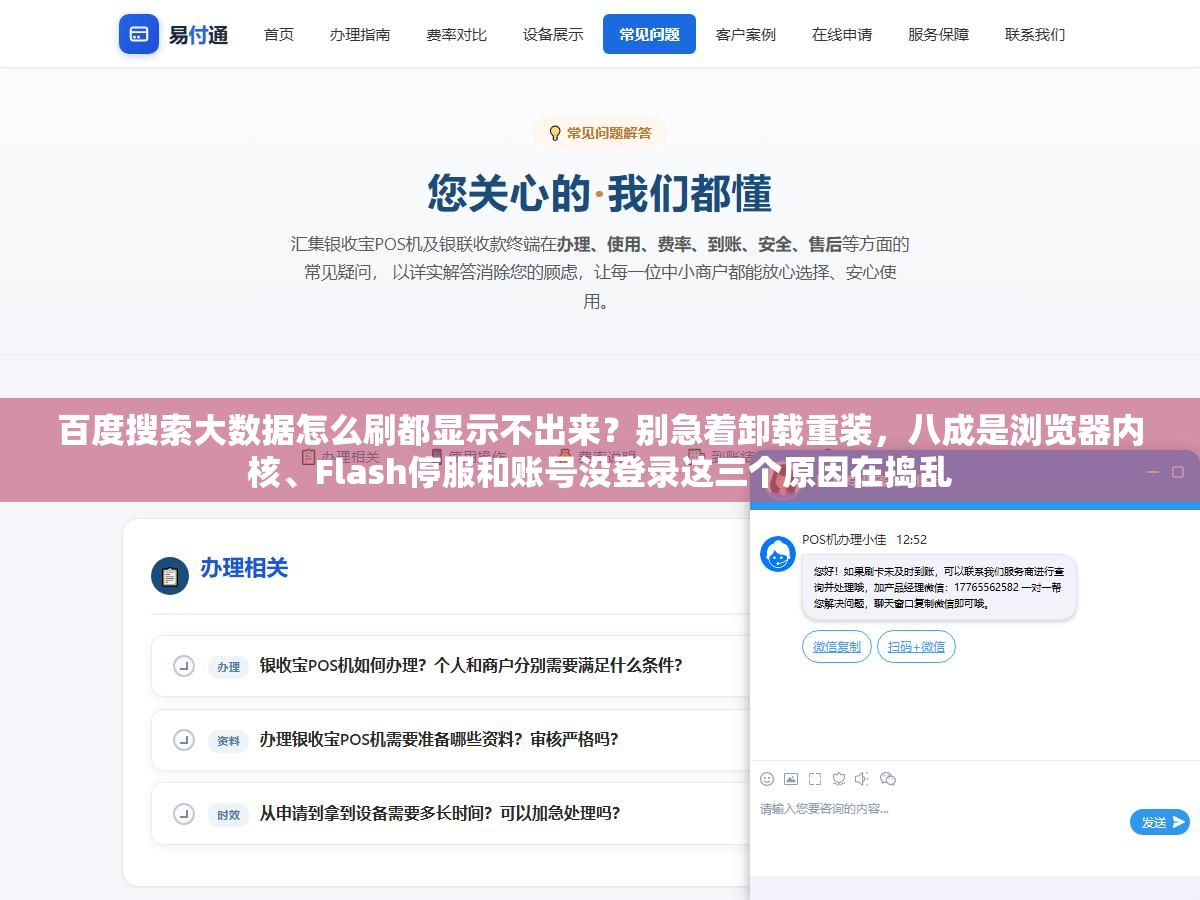Open the 首页 nav item
Viewport: 1200px width, 900px height.
point(279,34)
